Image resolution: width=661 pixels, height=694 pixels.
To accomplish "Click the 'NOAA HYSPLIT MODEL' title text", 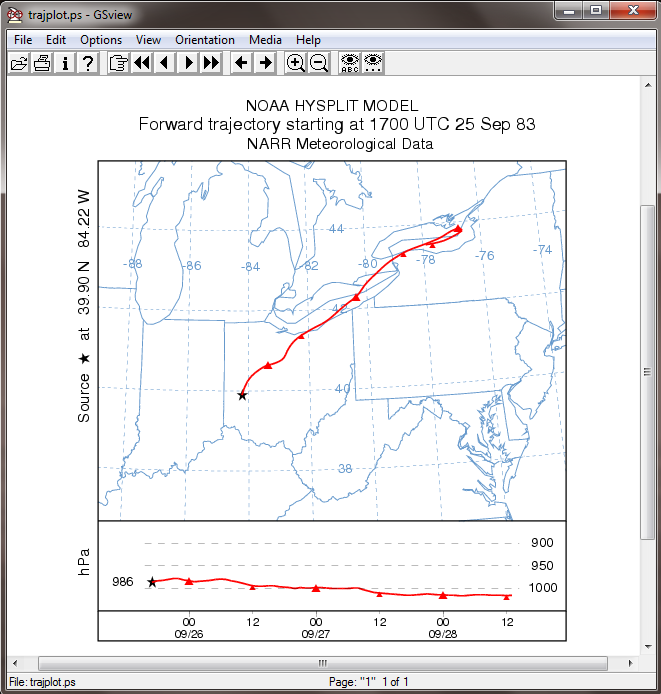I will (x=332, y=106).
